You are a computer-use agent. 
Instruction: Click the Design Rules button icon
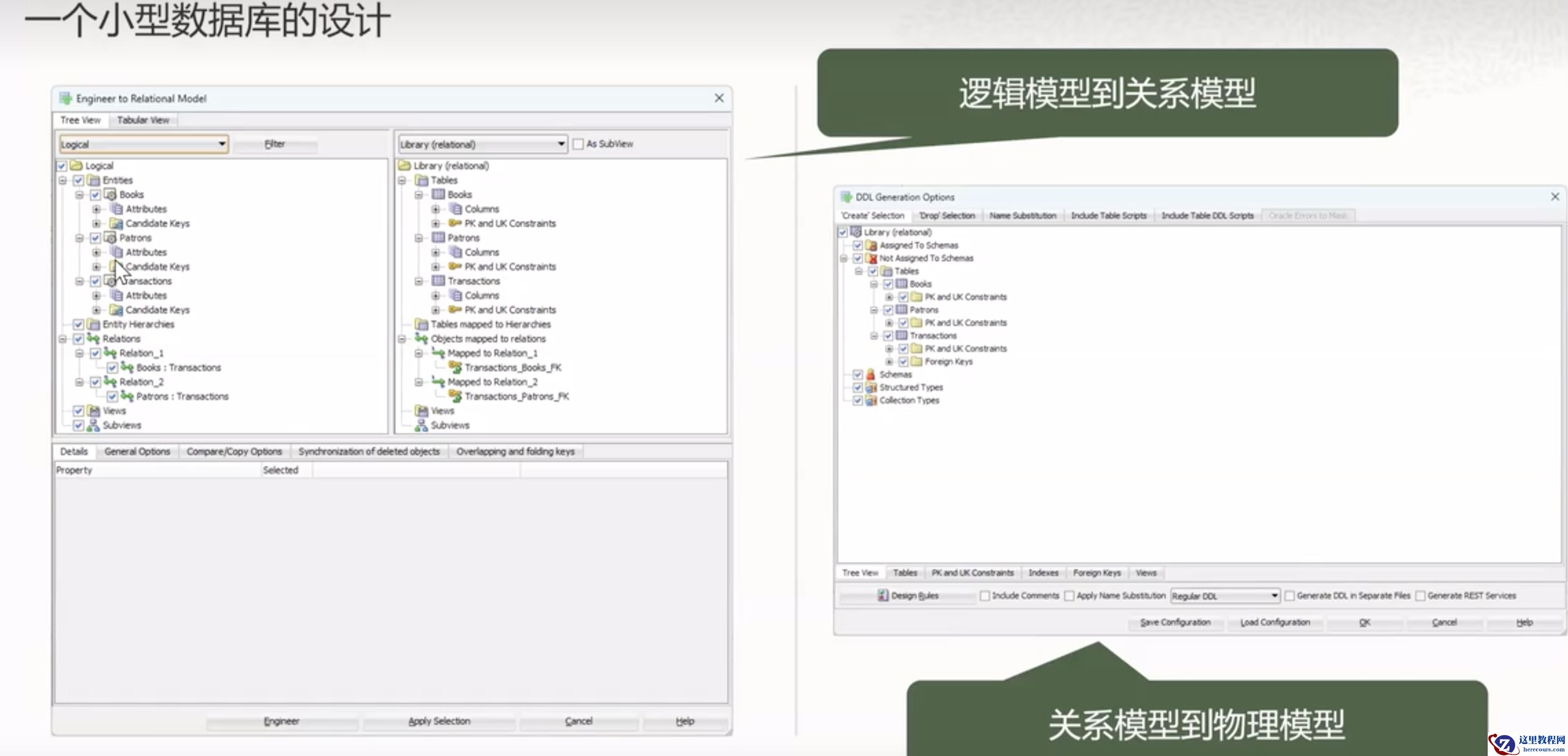tap(883, 596)
